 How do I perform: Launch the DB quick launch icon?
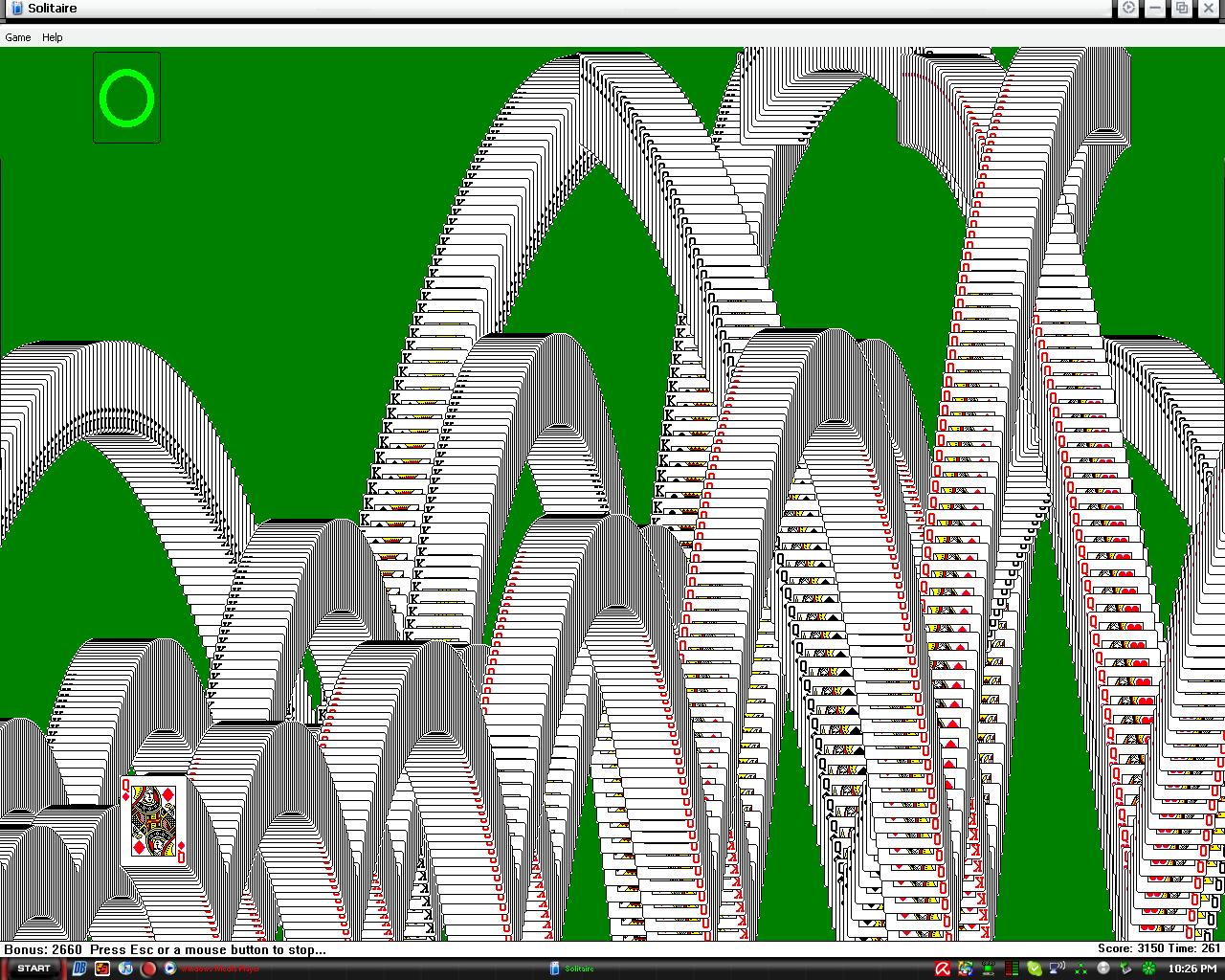[79, 969]
